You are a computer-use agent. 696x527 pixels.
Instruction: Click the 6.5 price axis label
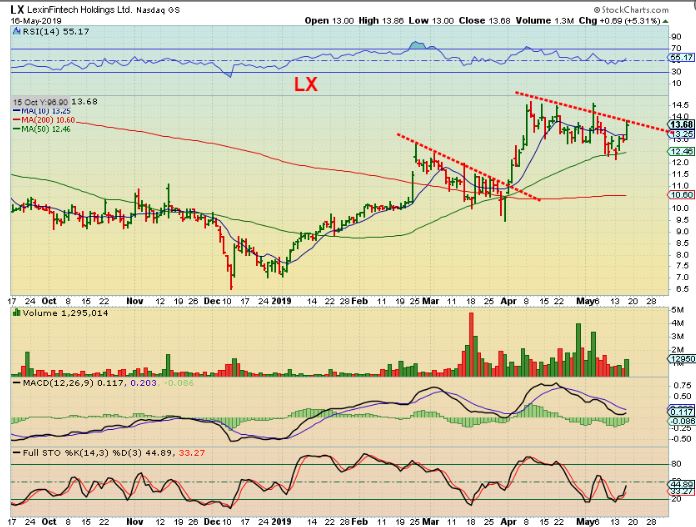682,289
